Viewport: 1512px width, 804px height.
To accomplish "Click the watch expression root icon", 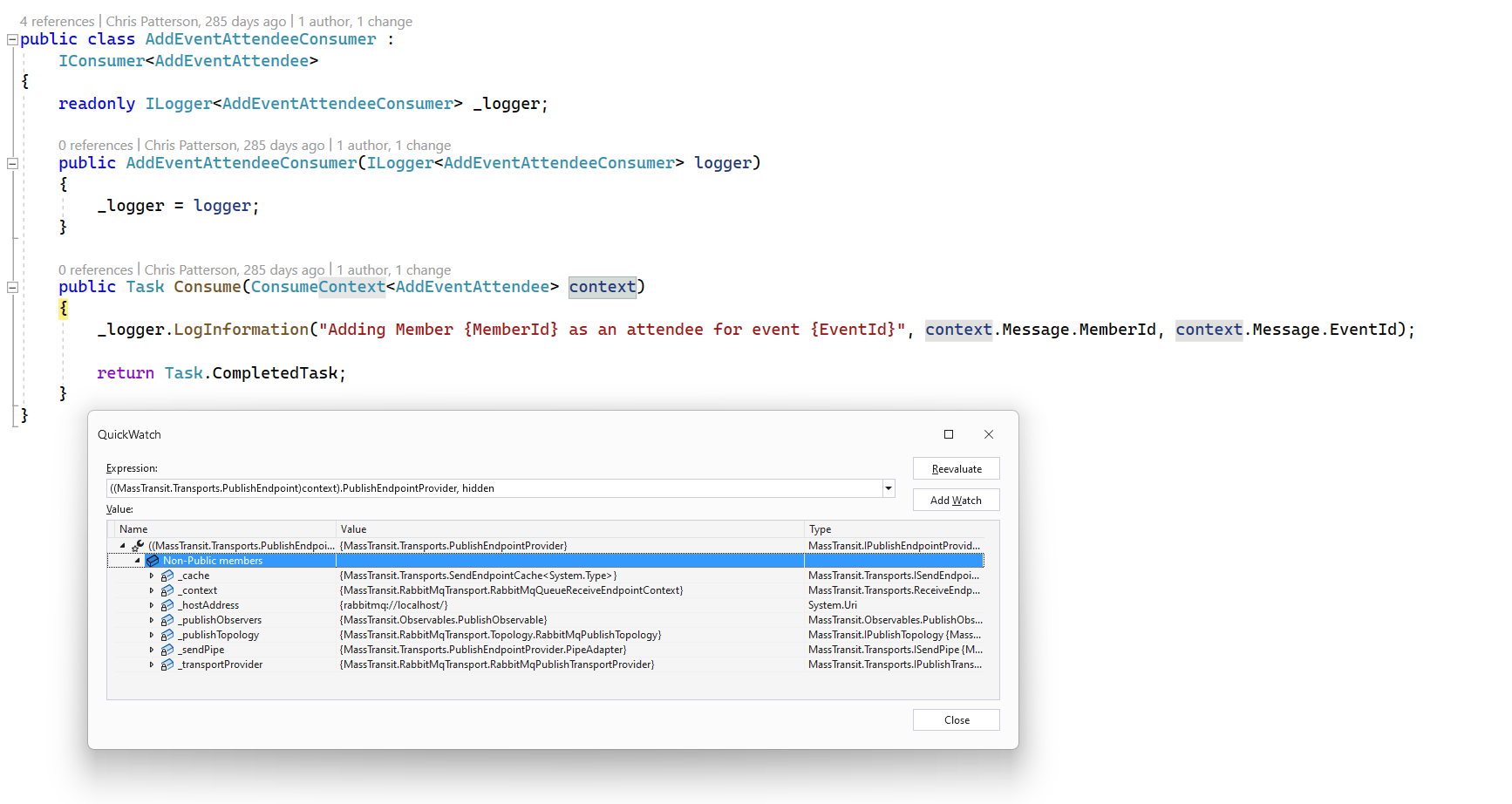I will (x=138, y=545).
